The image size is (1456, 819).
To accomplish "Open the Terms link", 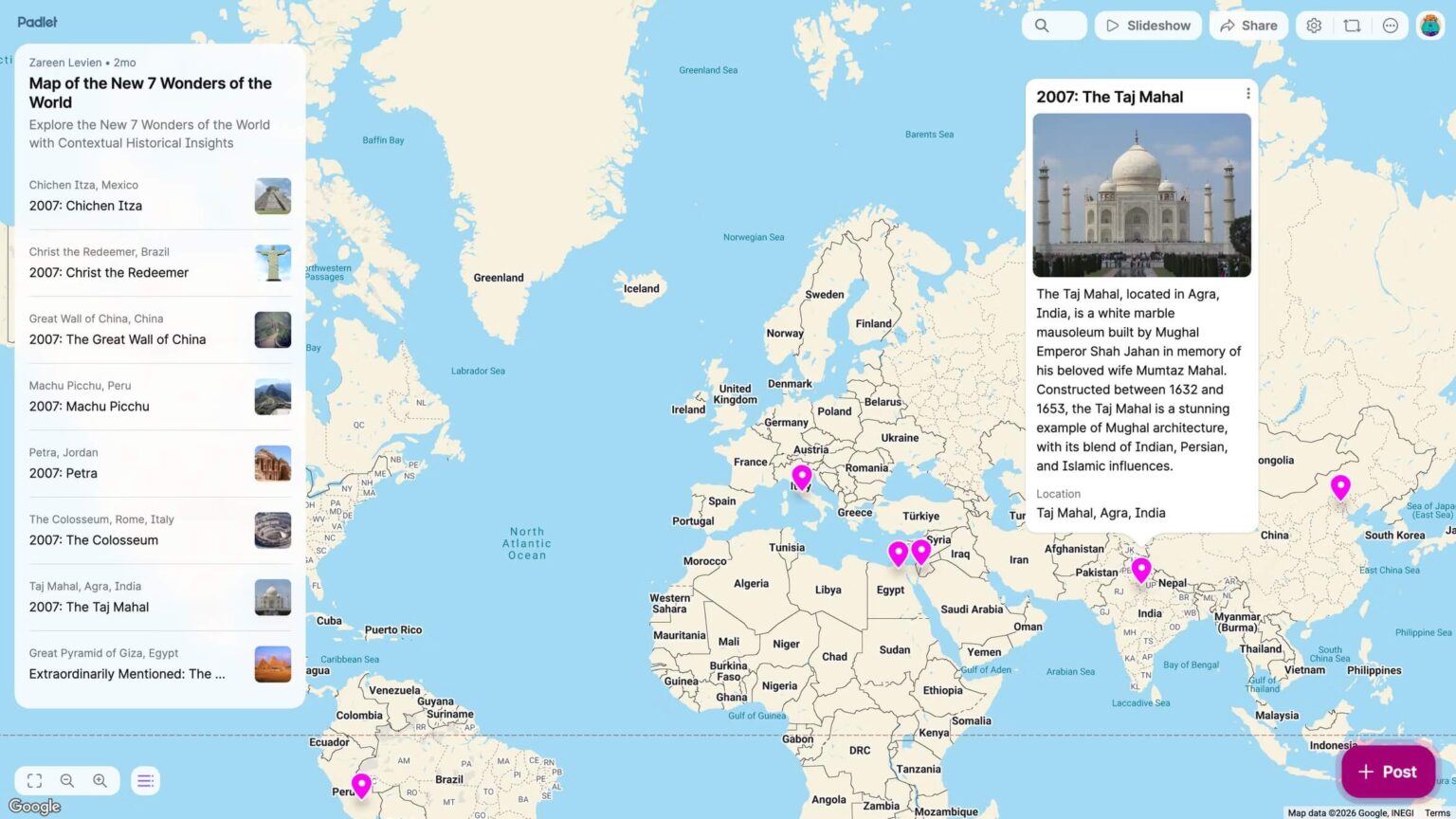I will point(1437,812).
